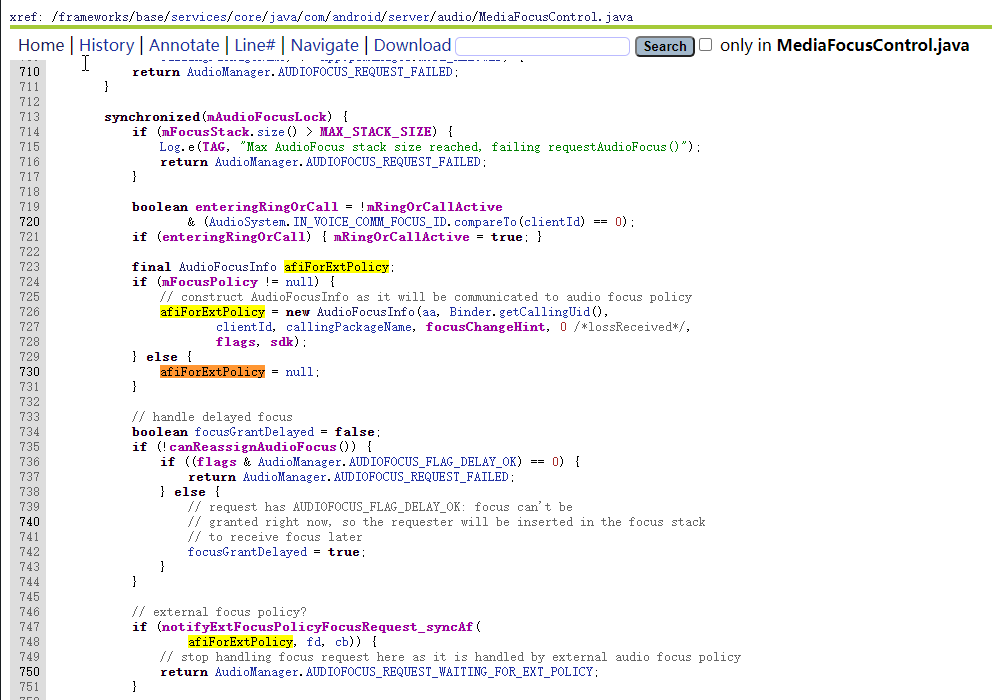Toggle Line# display
Image resolution: width=992 pixels, height=700 pixels.
coord(255,46)
